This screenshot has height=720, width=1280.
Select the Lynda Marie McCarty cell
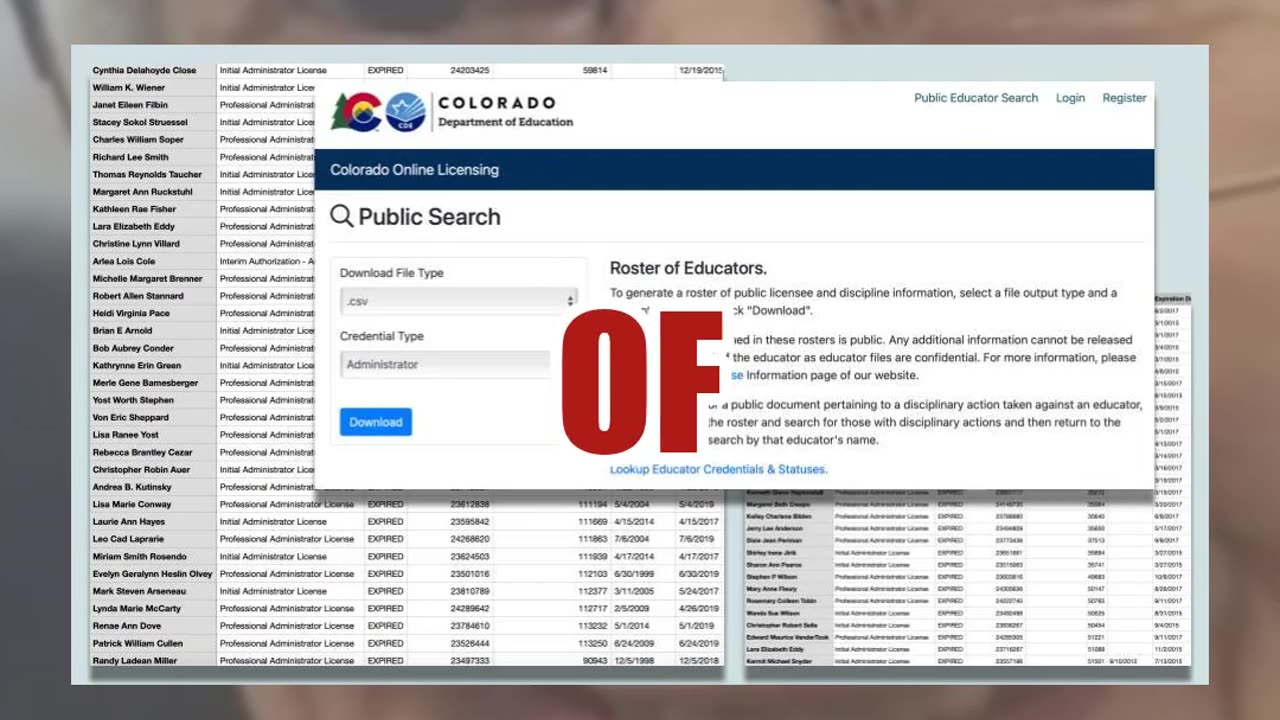coord(154,608)
